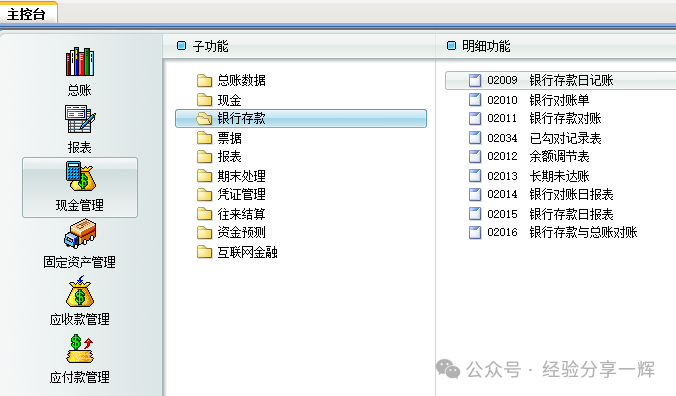Select the 现金管理 module icon
Image resolution: width=676 pixels, height=396 pixels.
(x=80, y=176)
